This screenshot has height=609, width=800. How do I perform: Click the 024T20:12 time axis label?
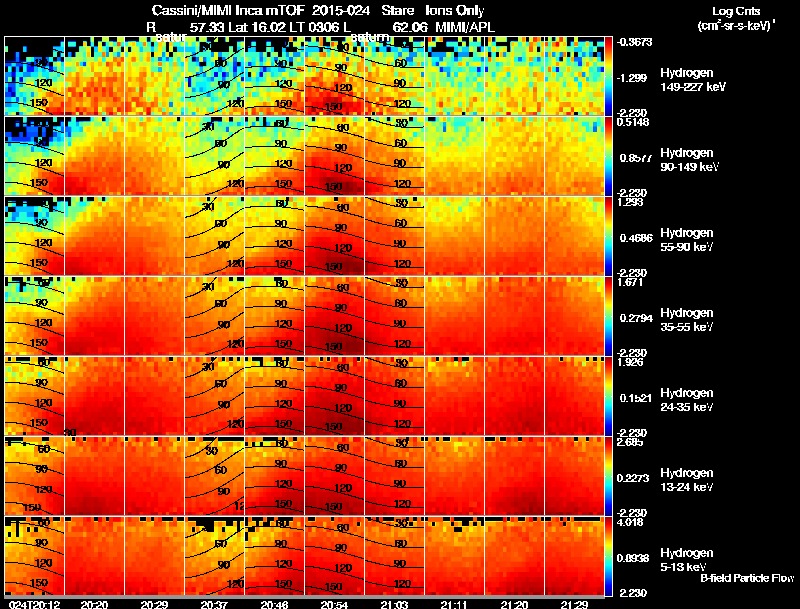click(34, 604)
